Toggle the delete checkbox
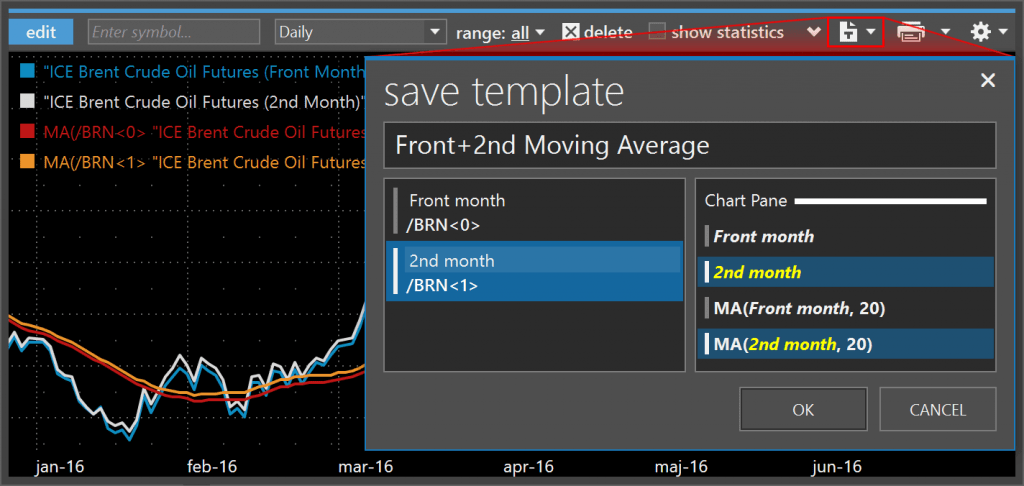Screen dimensions: 1024x486 [x=571, y=31]
